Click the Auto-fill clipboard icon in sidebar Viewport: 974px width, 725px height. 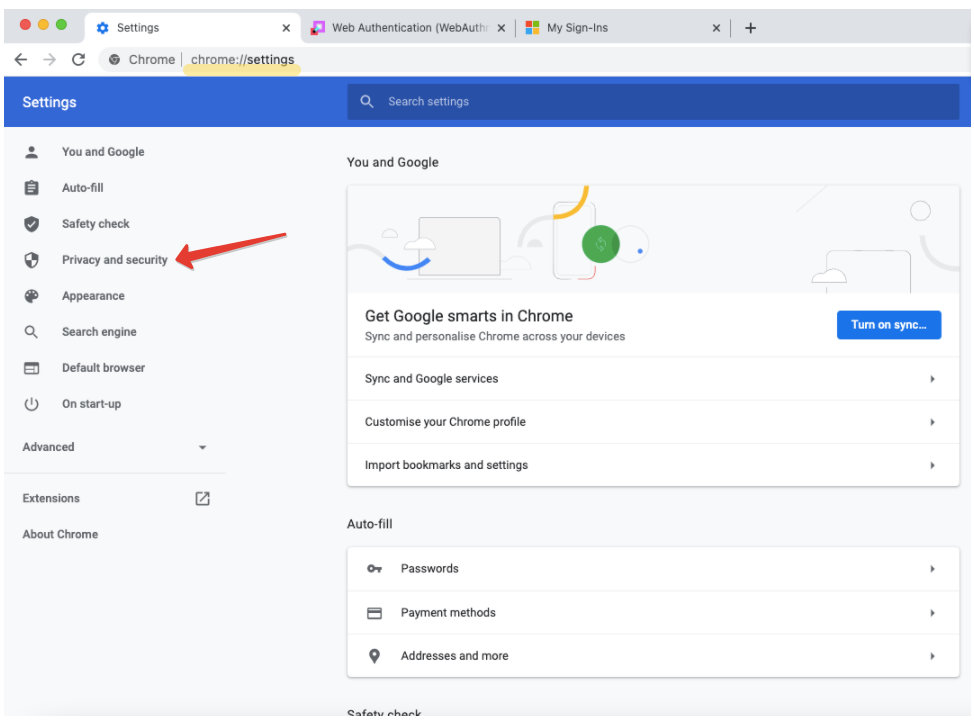coord(32,188)
